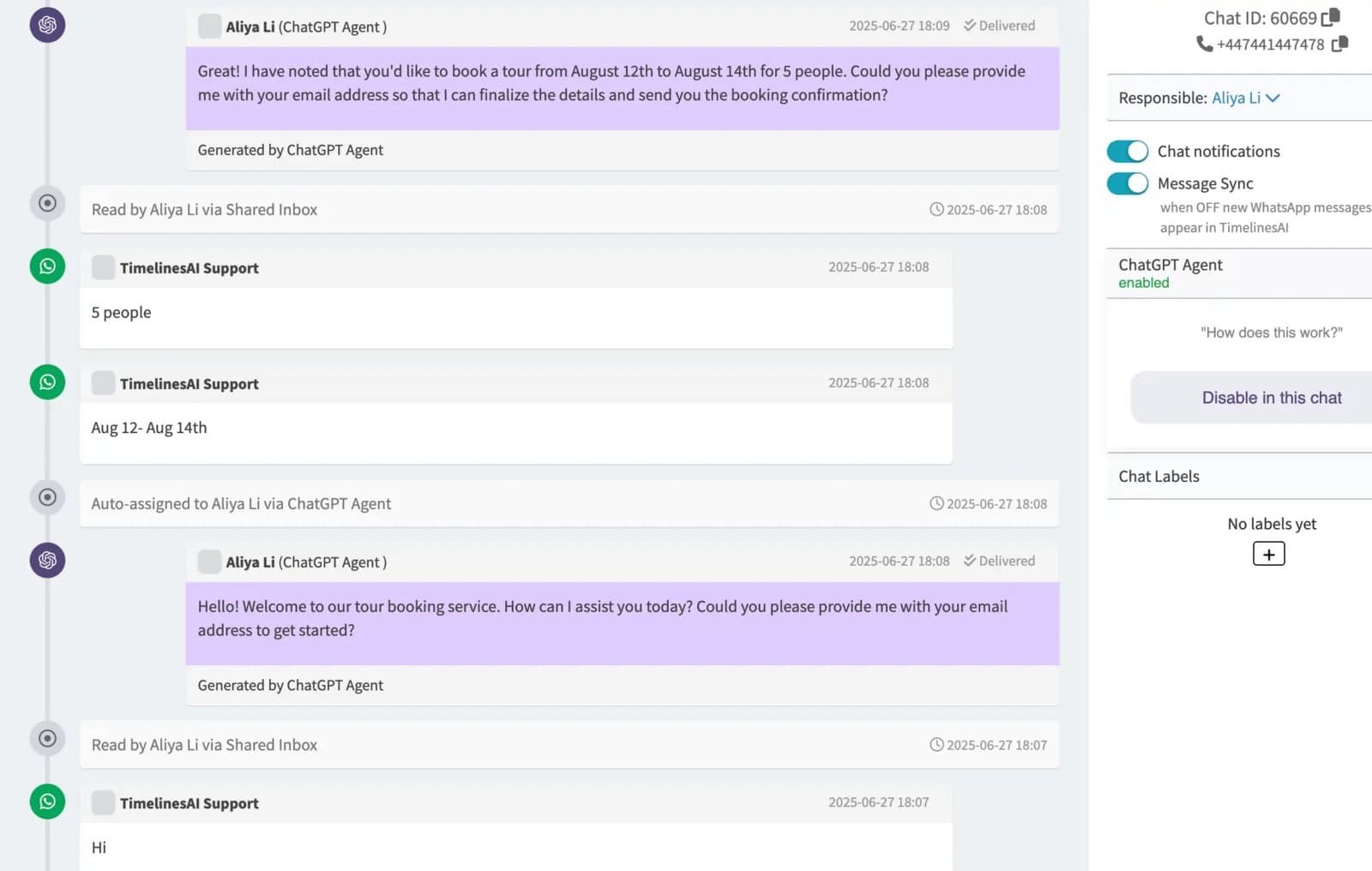Image resolution: width=1372 pixels, height=871 pixels.
Task: Click the WhatsApp icon next to 'Hi' message
Action: pyautogui.click(x=47, y=802)
